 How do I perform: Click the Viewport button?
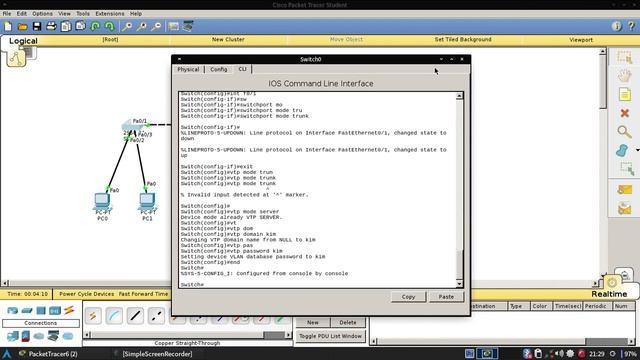tap(581, 40)
